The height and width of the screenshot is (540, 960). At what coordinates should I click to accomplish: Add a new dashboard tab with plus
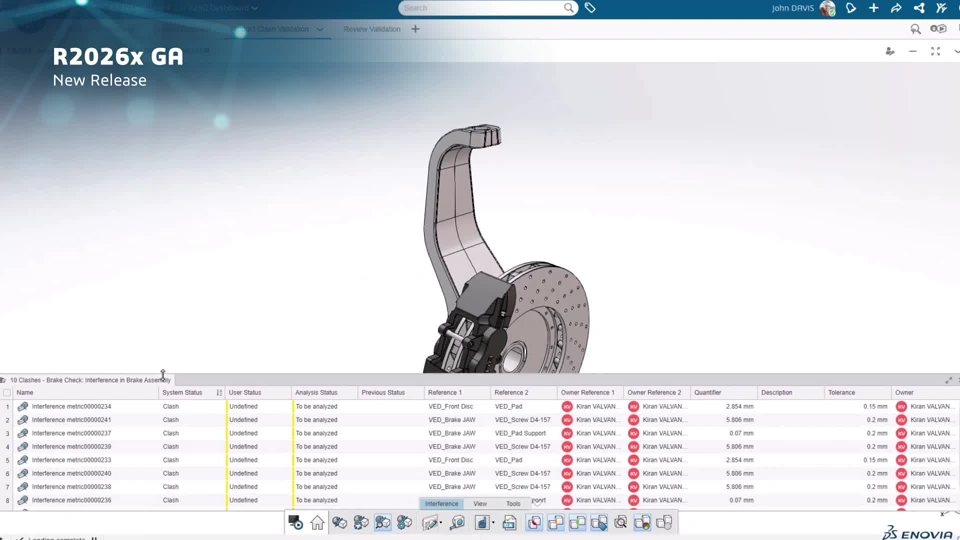[x=415, y=29]
